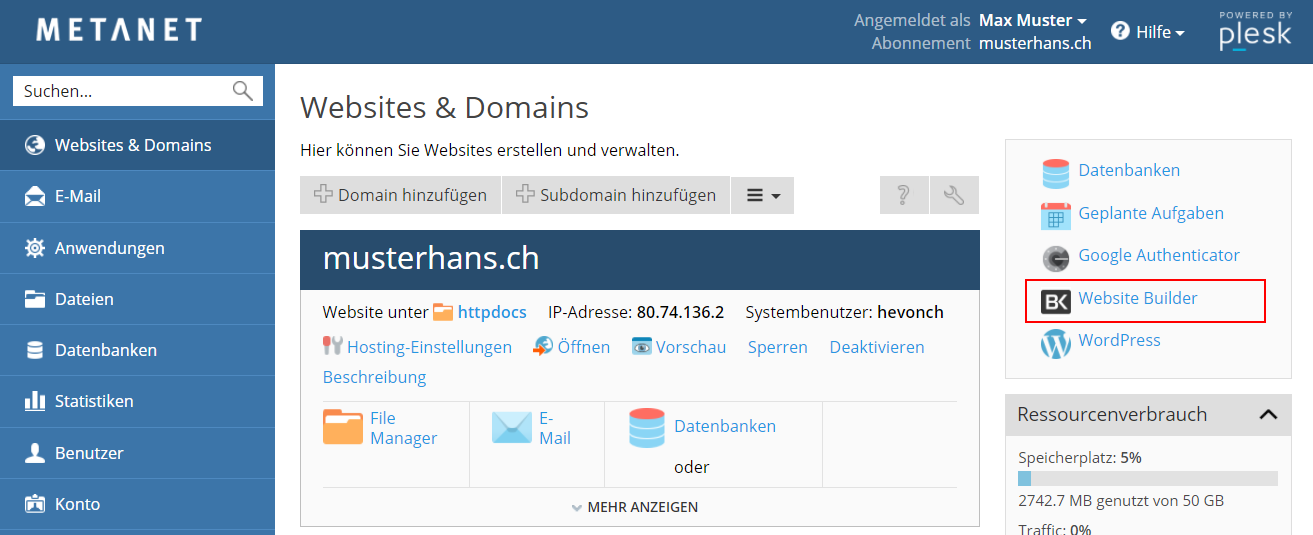The height and width of the screenshot is (535, 1313).
Task: Click the Geplante Aufgaben calendar icon
Action: [1055, 215]
